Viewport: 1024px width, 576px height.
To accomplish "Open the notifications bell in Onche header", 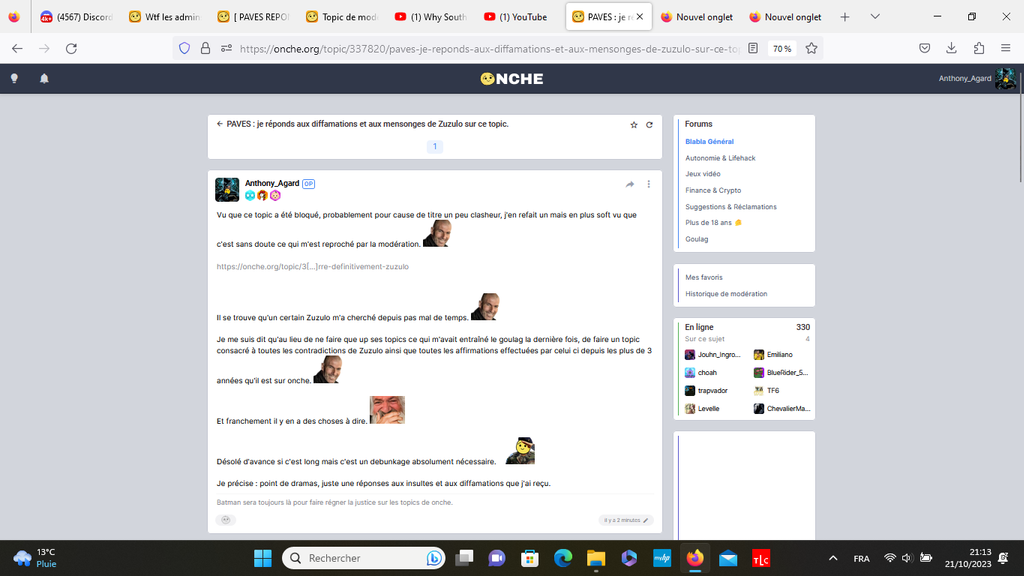I will click(44, 78).
